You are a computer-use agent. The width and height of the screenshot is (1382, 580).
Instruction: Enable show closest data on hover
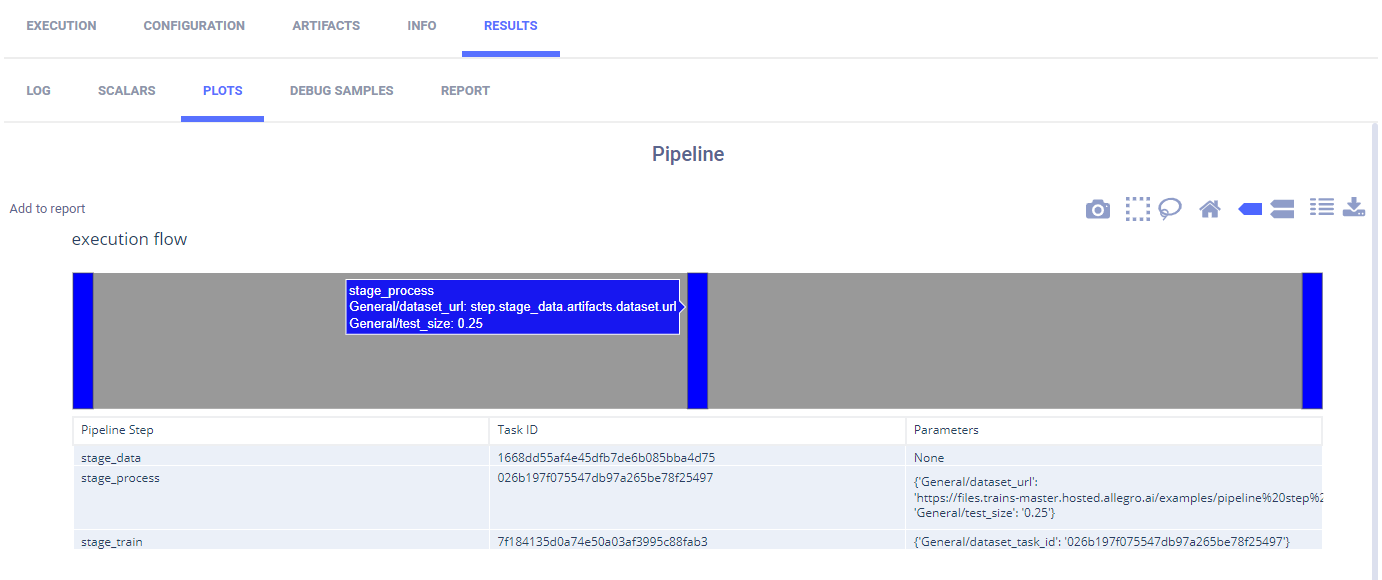(1250, 209)
